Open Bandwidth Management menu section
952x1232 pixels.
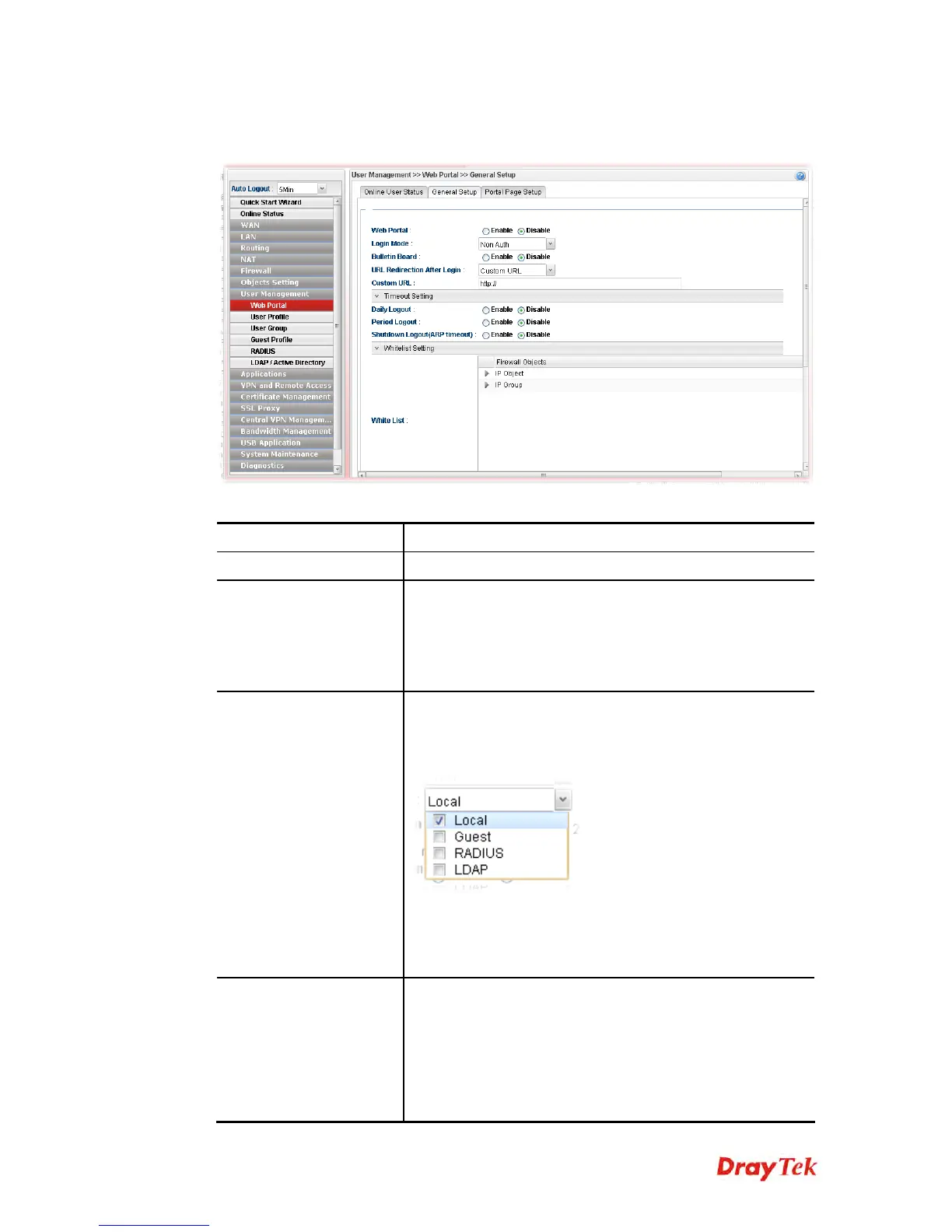(282, 431)
